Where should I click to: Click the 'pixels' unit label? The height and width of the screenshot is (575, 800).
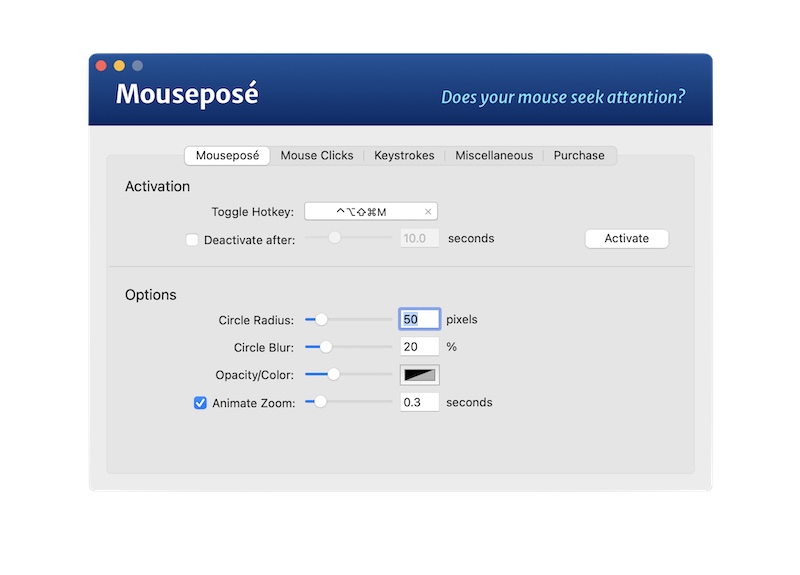[x=462, y=320]
